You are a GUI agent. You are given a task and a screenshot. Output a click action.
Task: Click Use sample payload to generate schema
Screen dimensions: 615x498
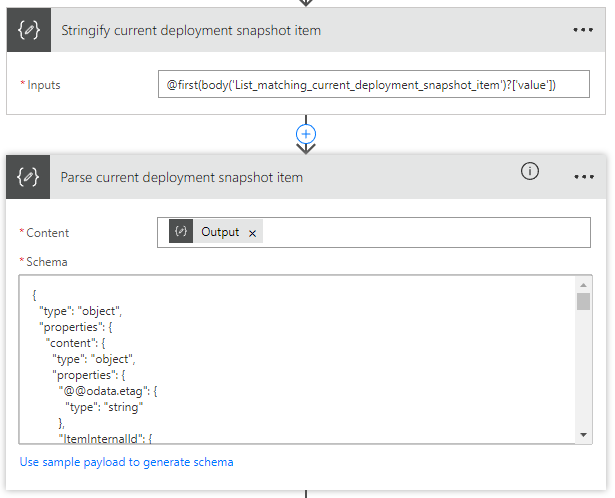click(x=126, y=462)
